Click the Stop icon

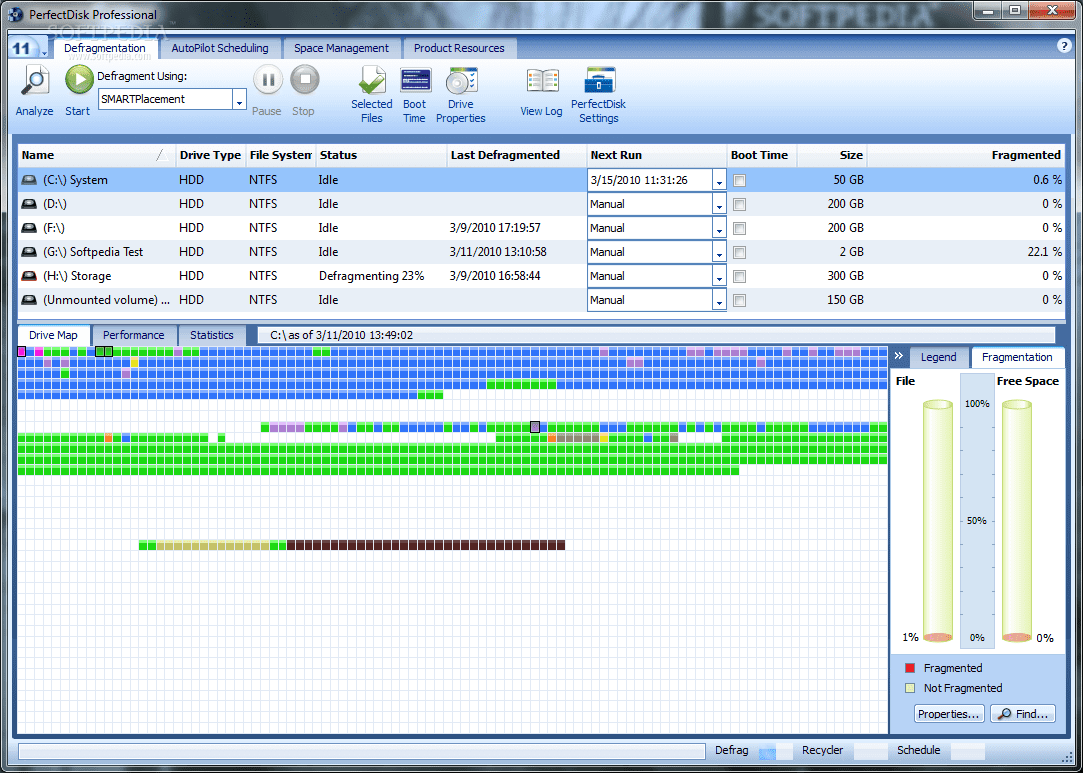[305, 80]
